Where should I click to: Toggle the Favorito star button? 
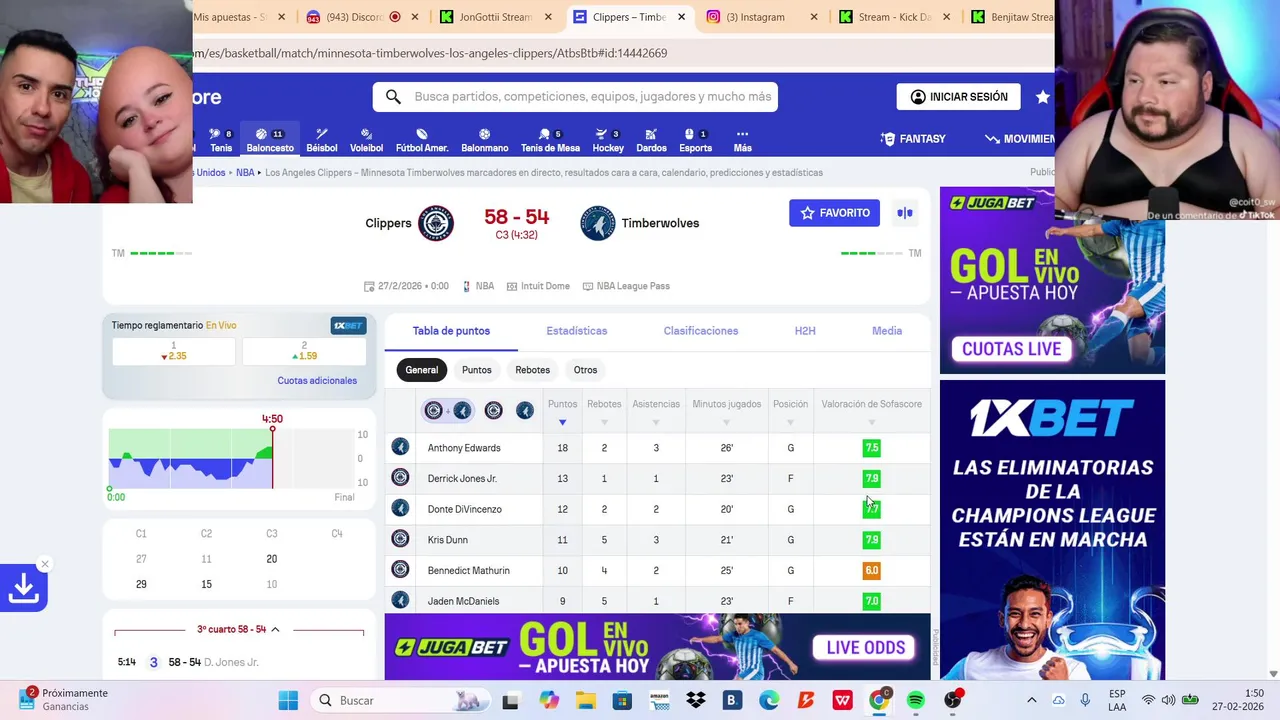[x=834, y=213]
